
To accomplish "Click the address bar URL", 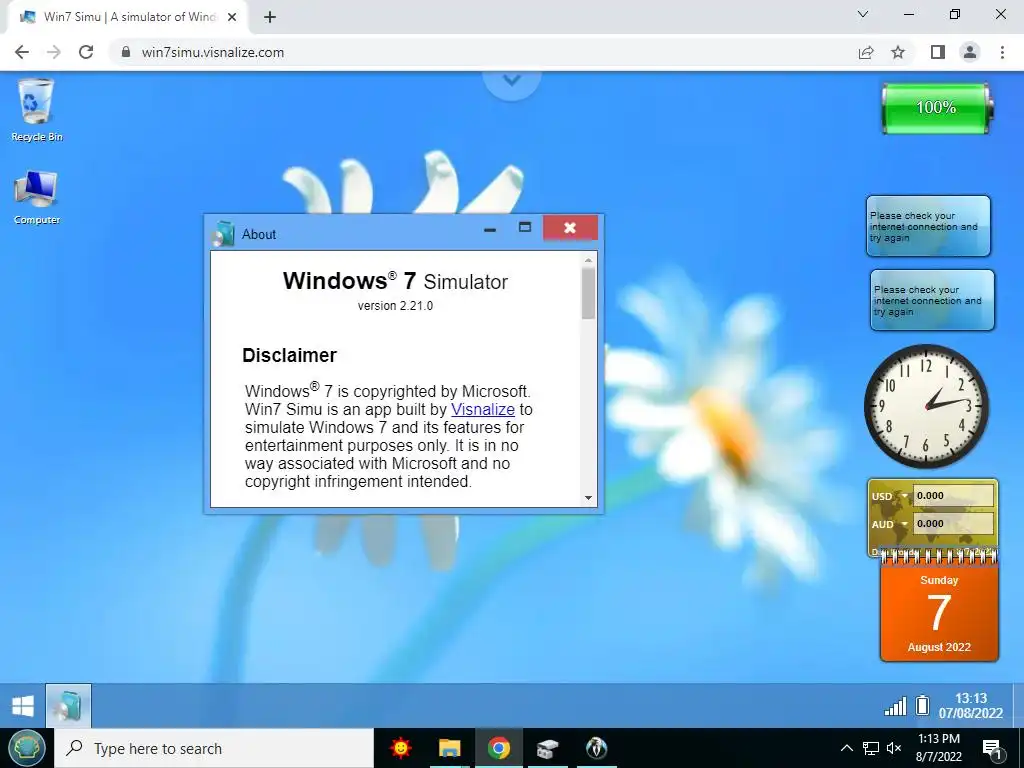I will (x=213, y=52).
